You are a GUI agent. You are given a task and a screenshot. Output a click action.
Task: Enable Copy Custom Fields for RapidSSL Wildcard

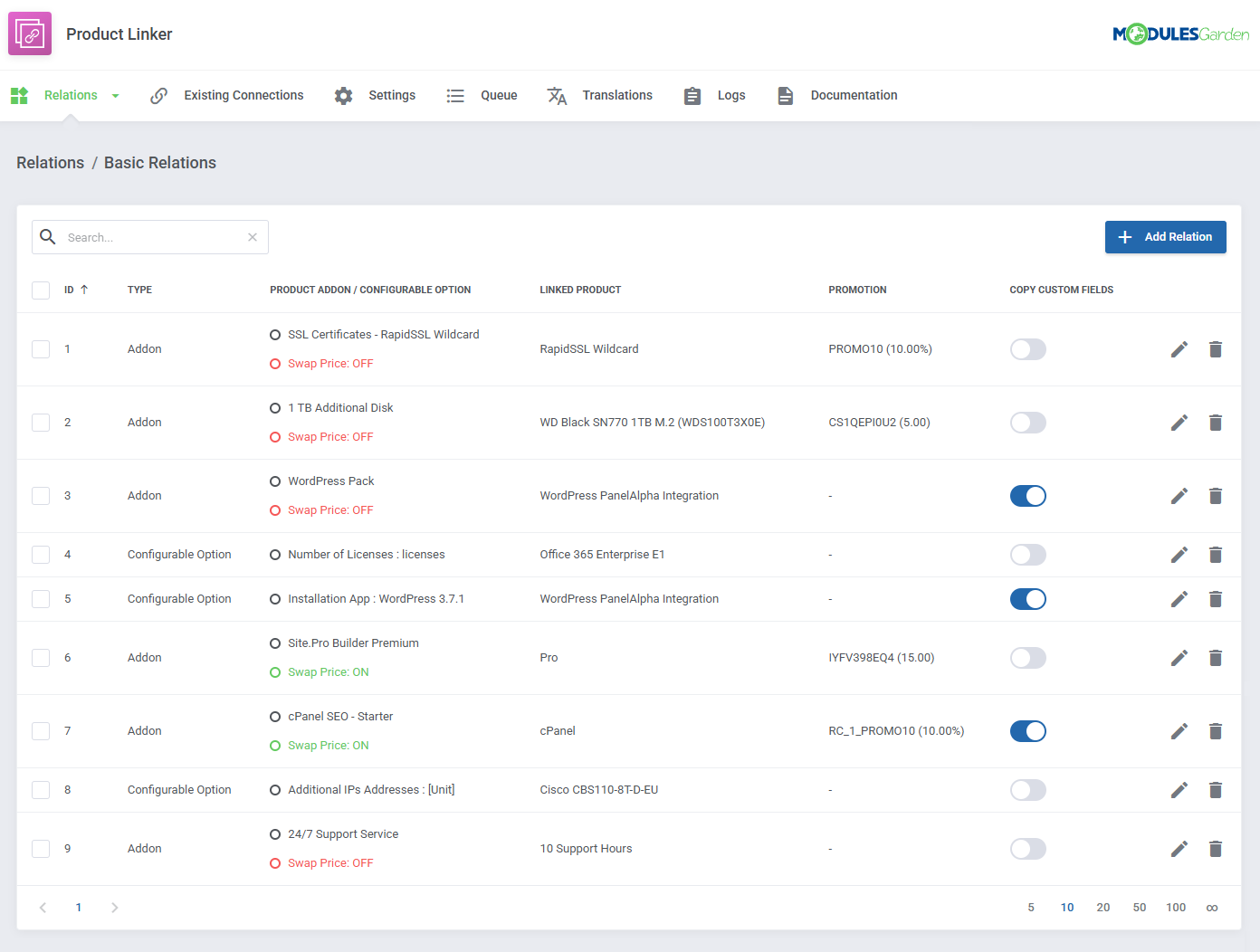pos(1027,348)
